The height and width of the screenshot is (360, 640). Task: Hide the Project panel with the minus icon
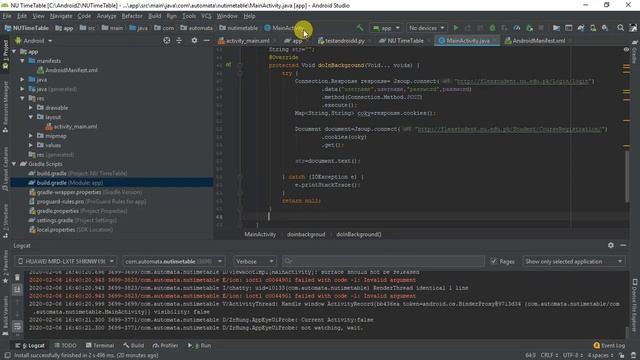207,40
